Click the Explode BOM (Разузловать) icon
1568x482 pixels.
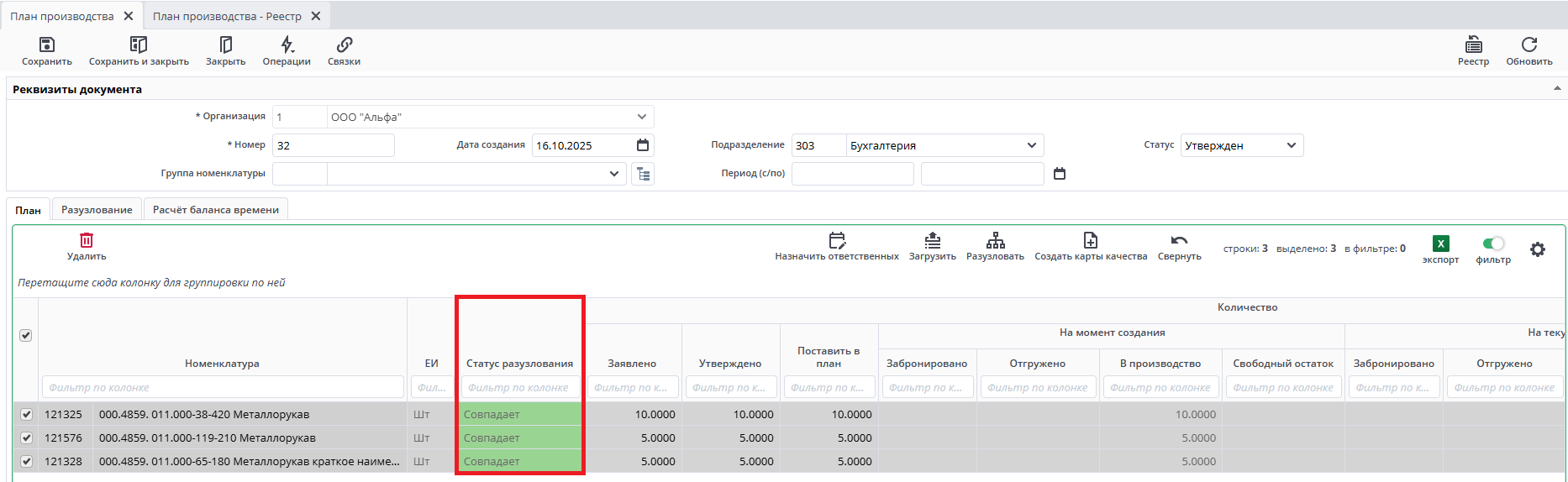(995, 241)
